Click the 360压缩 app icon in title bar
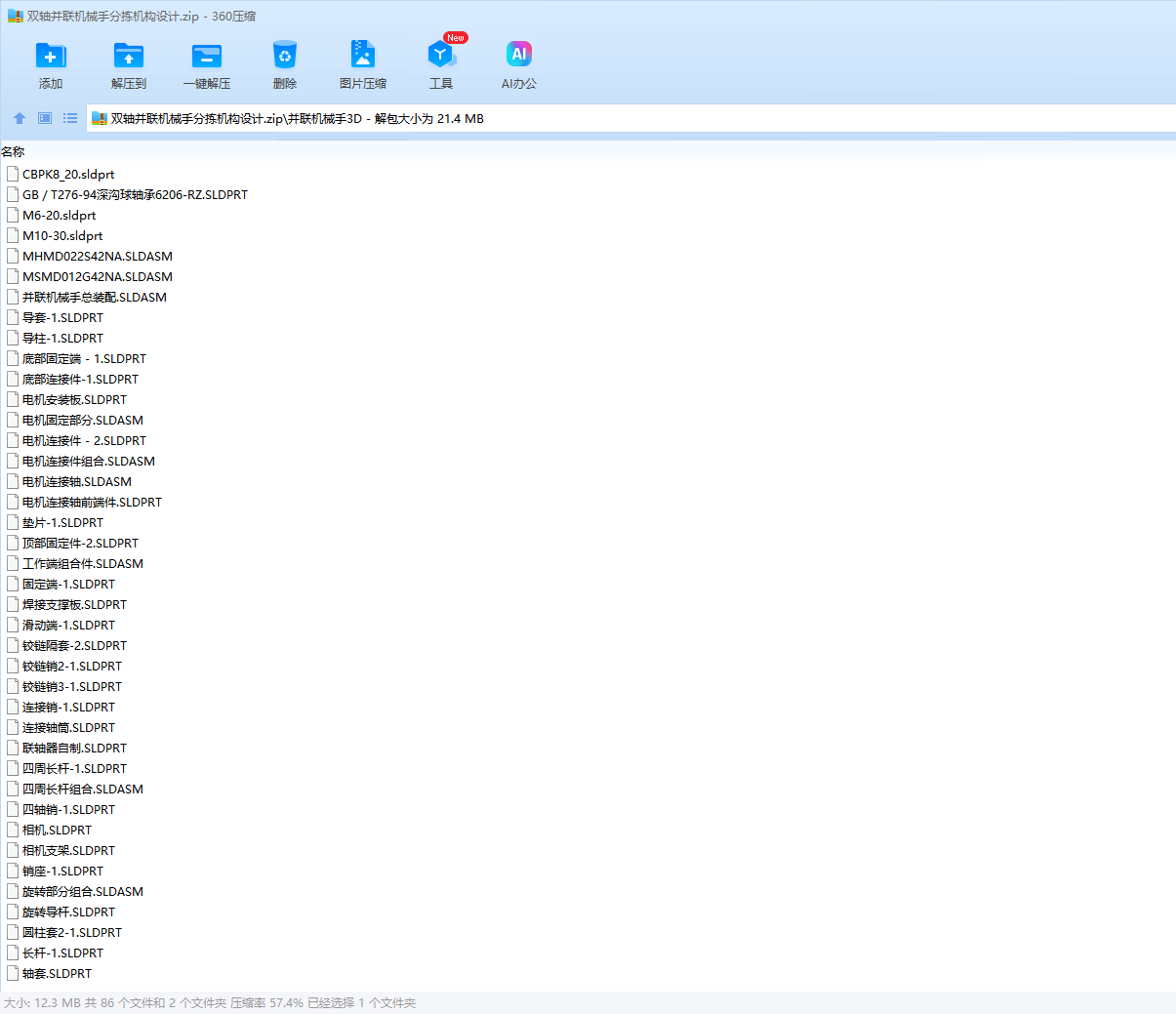1176x1014 pixels. click(x=15, y=17)
